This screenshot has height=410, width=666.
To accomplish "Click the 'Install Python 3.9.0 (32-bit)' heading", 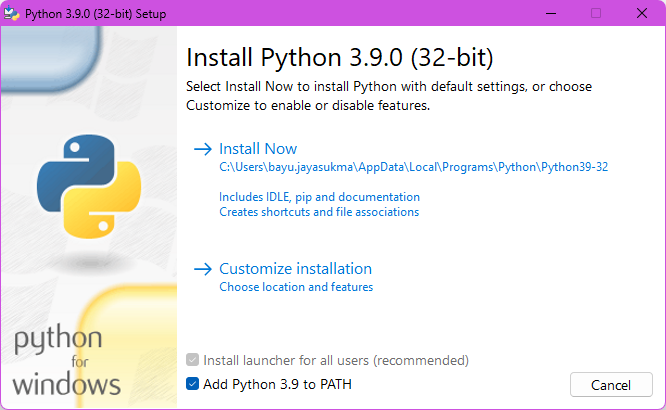I will (x=340, y=55).
